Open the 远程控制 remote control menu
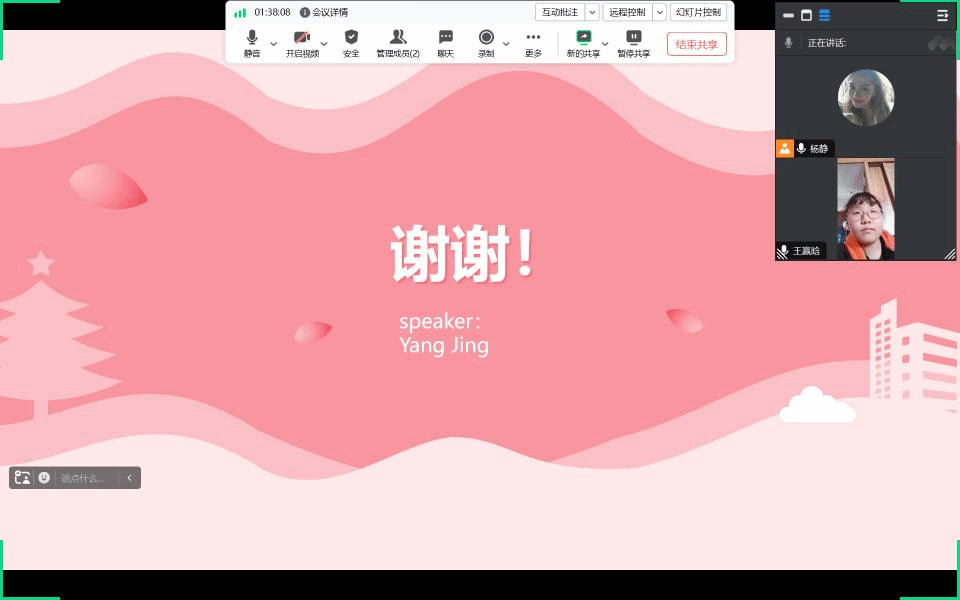960x600 pixels. 628,12
